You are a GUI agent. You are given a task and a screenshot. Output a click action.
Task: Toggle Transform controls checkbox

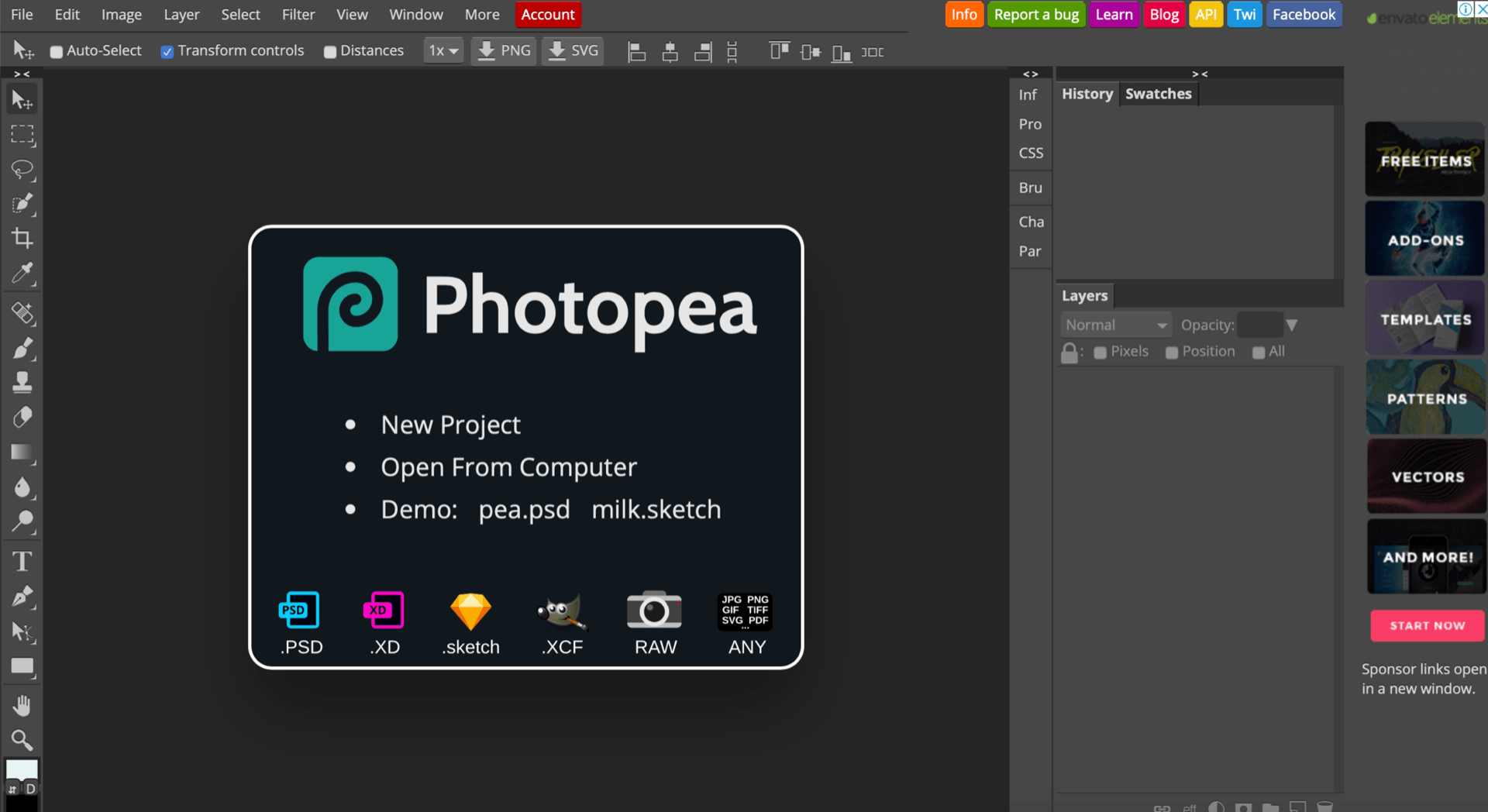pyautogui.click(x=167, y=52)
